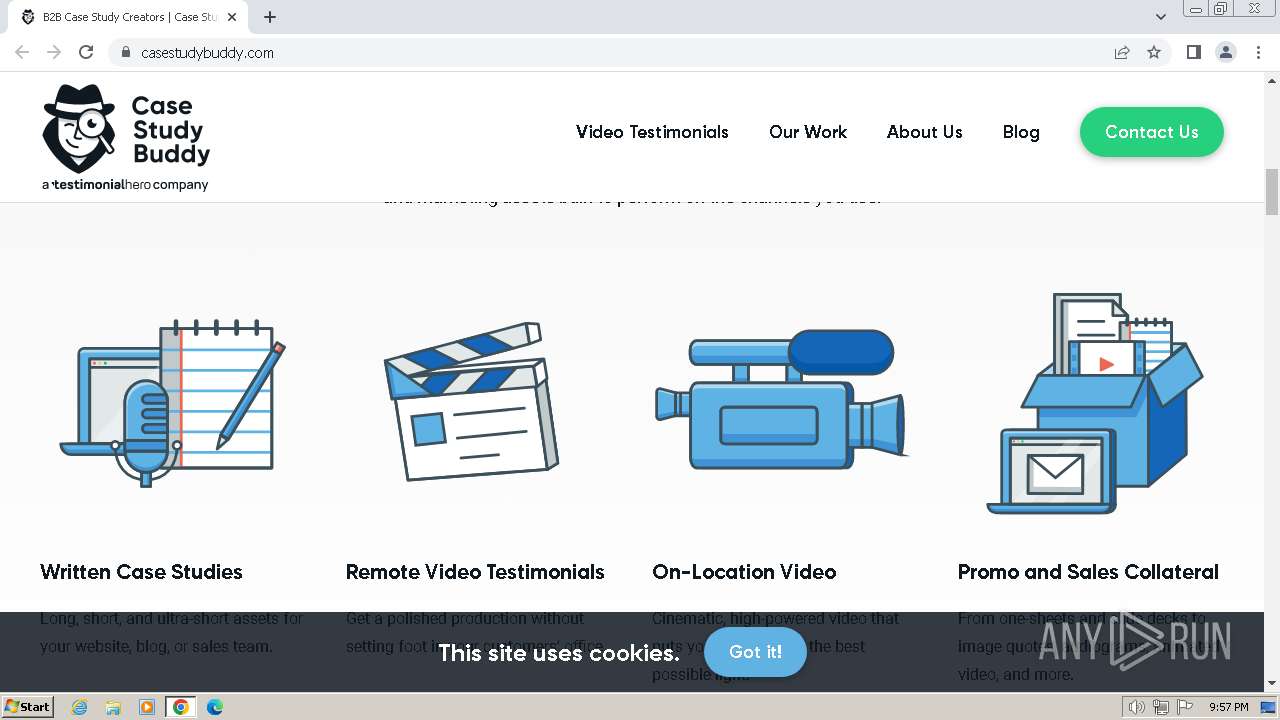Go back to the previous page
This screenshot has width=1280, height=720.
coord(22,52)
